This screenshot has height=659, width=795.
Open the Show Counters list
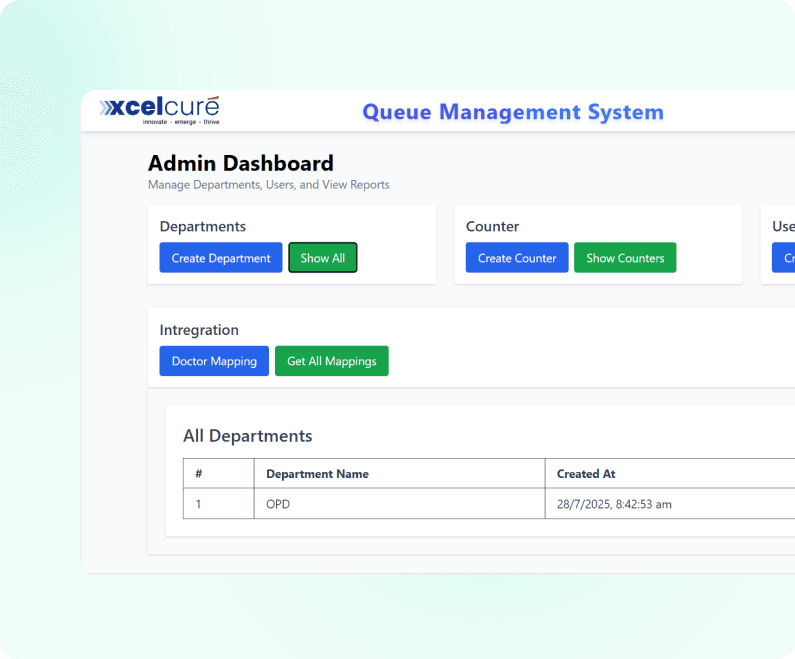[x=625, y=258]
